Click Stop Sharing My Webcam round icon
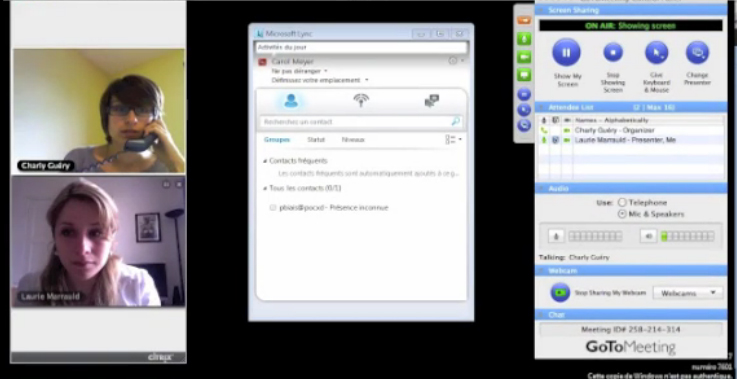This screenshot has height=379, width=737. tap(560, 292)
